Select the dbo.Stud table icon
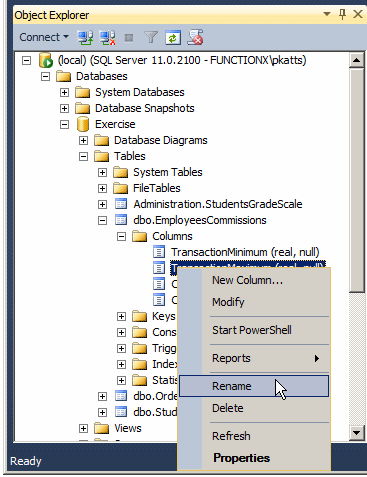 121,412
